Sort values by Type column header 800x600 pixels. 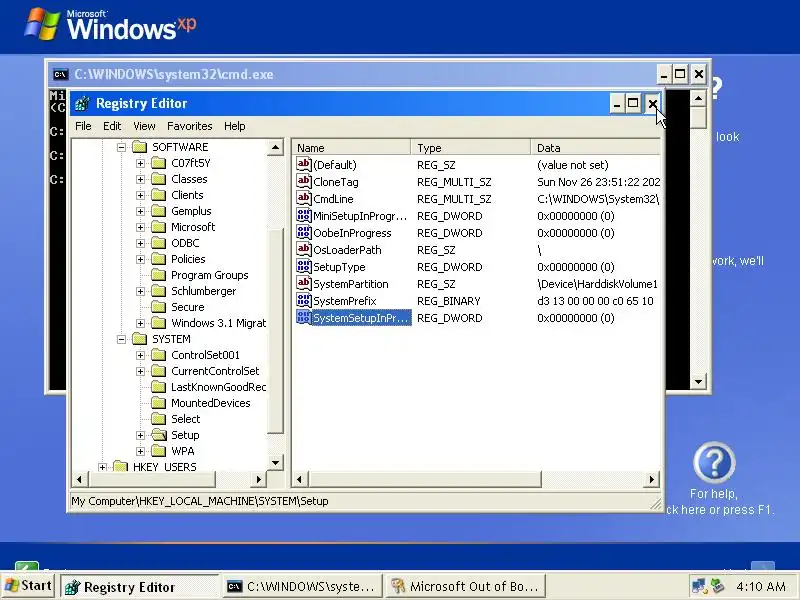pos(470,148)
